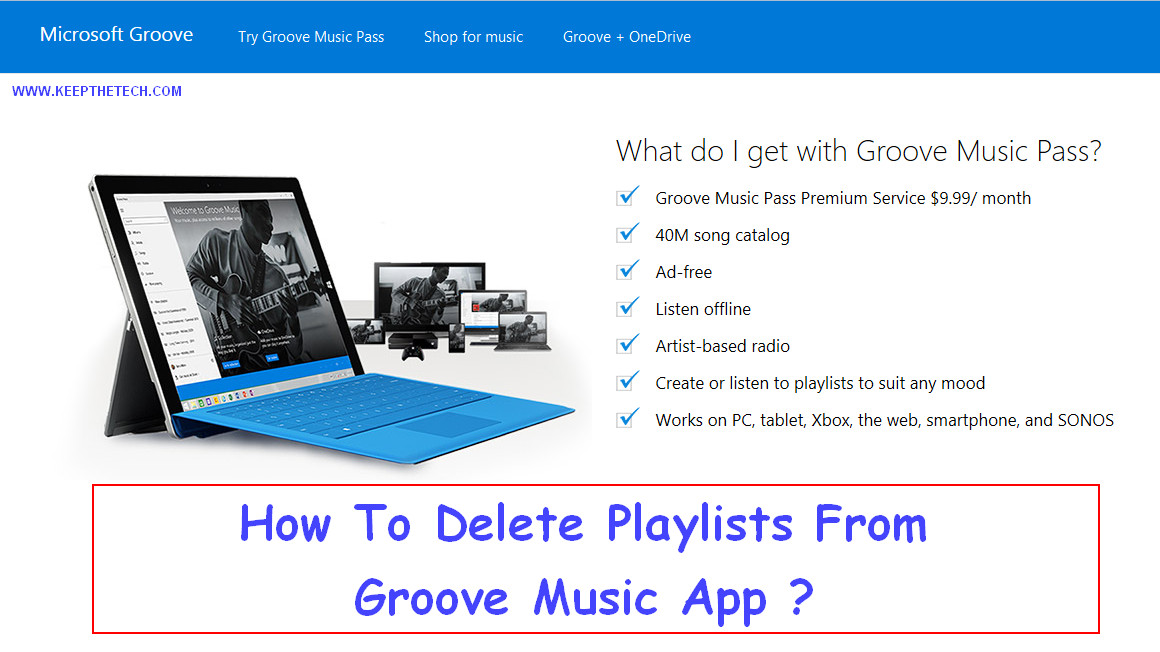This screenshot has height=652, width=1160.
Task: Go to Shop for music
Action: coord(473,37)
